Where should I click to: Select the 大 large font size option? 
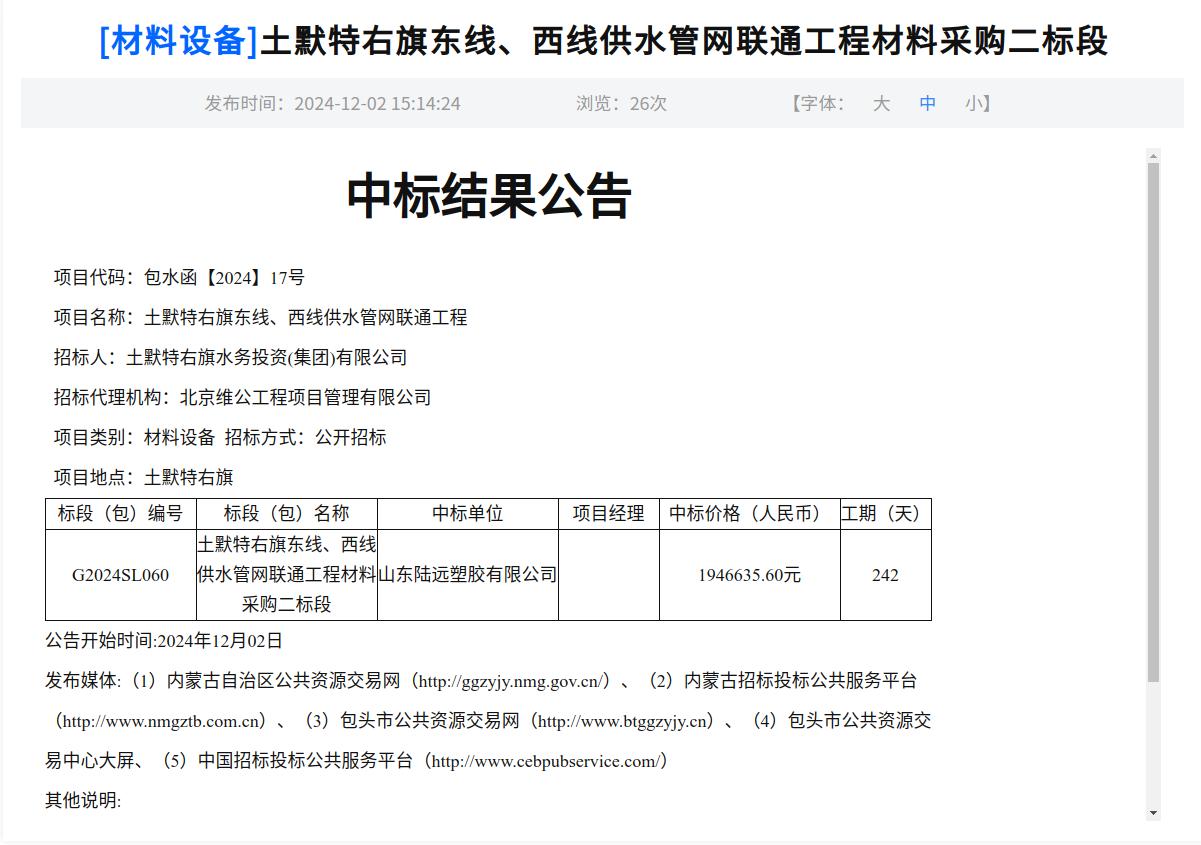click(880, 104)
